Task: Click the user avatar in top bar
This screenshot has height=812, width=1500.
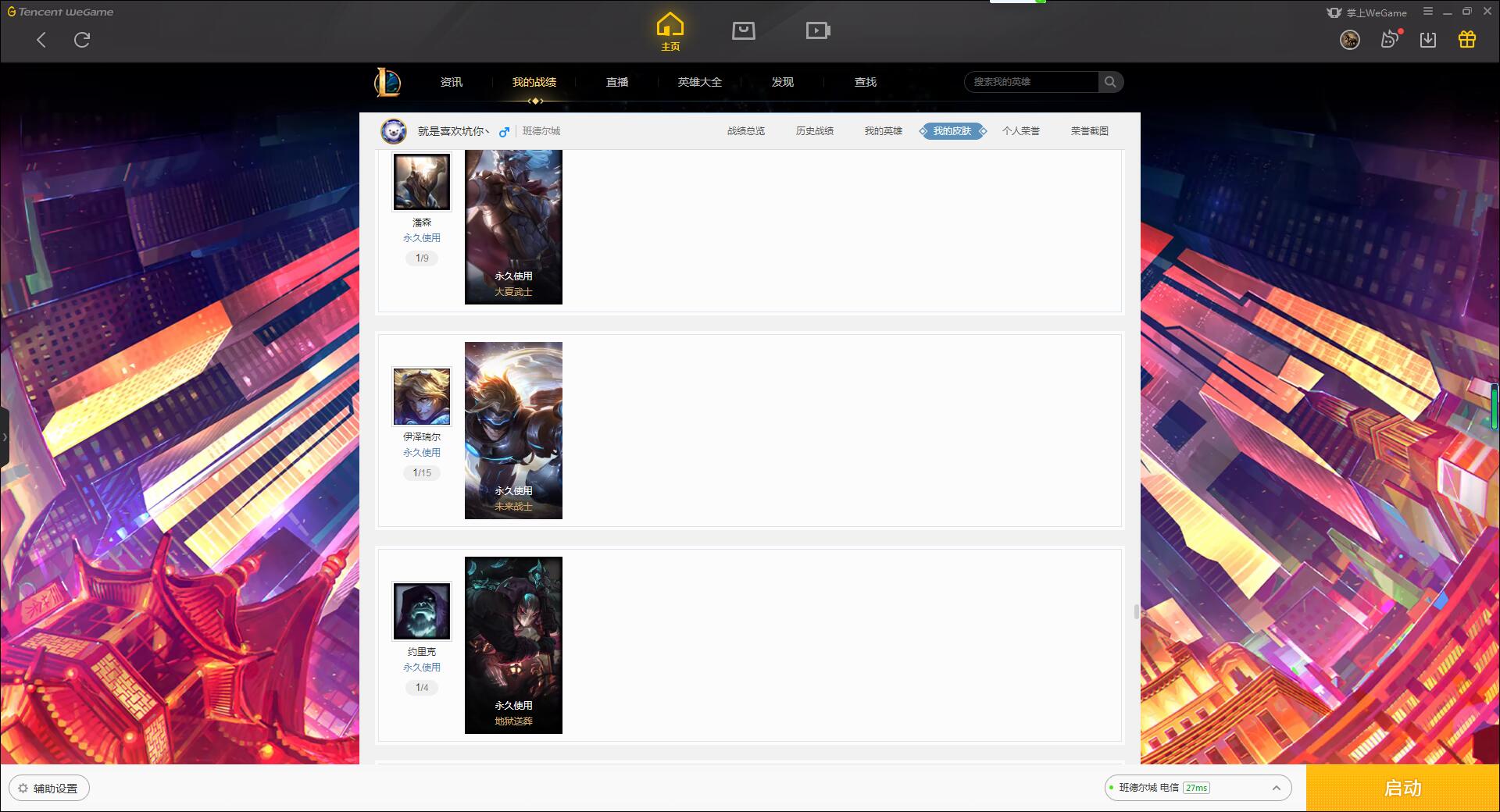Action: click(x=1349, y=40)
